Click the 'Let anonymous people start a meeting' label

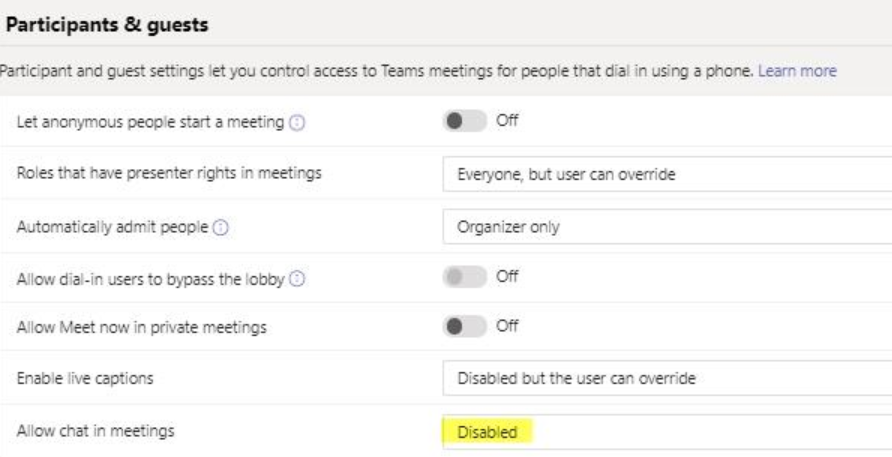tap(151, 122)
